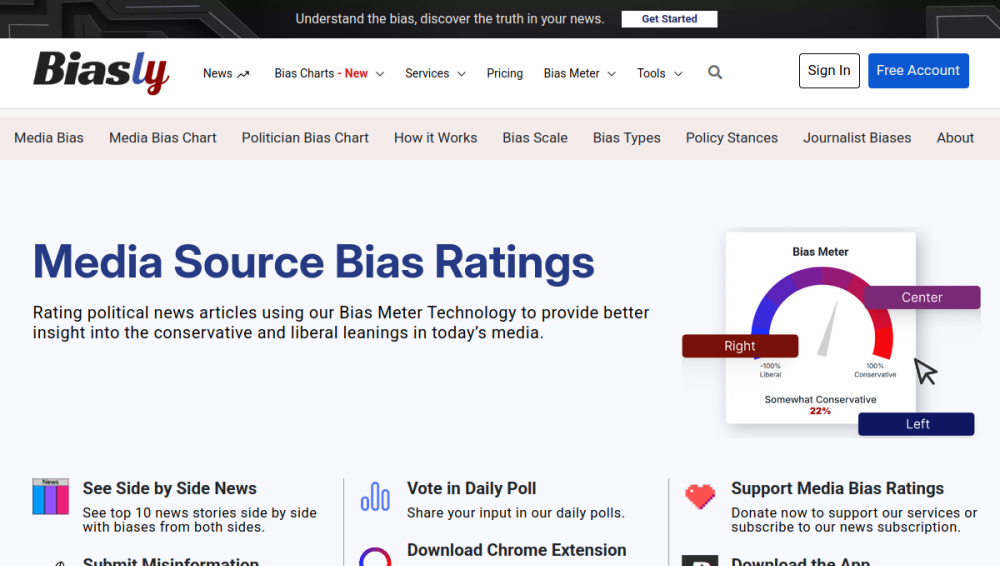The height and width of the screenshot is (566, 1000).
Task: Click the 'Share your input in our daily polls' text
Action: point(516,513)
